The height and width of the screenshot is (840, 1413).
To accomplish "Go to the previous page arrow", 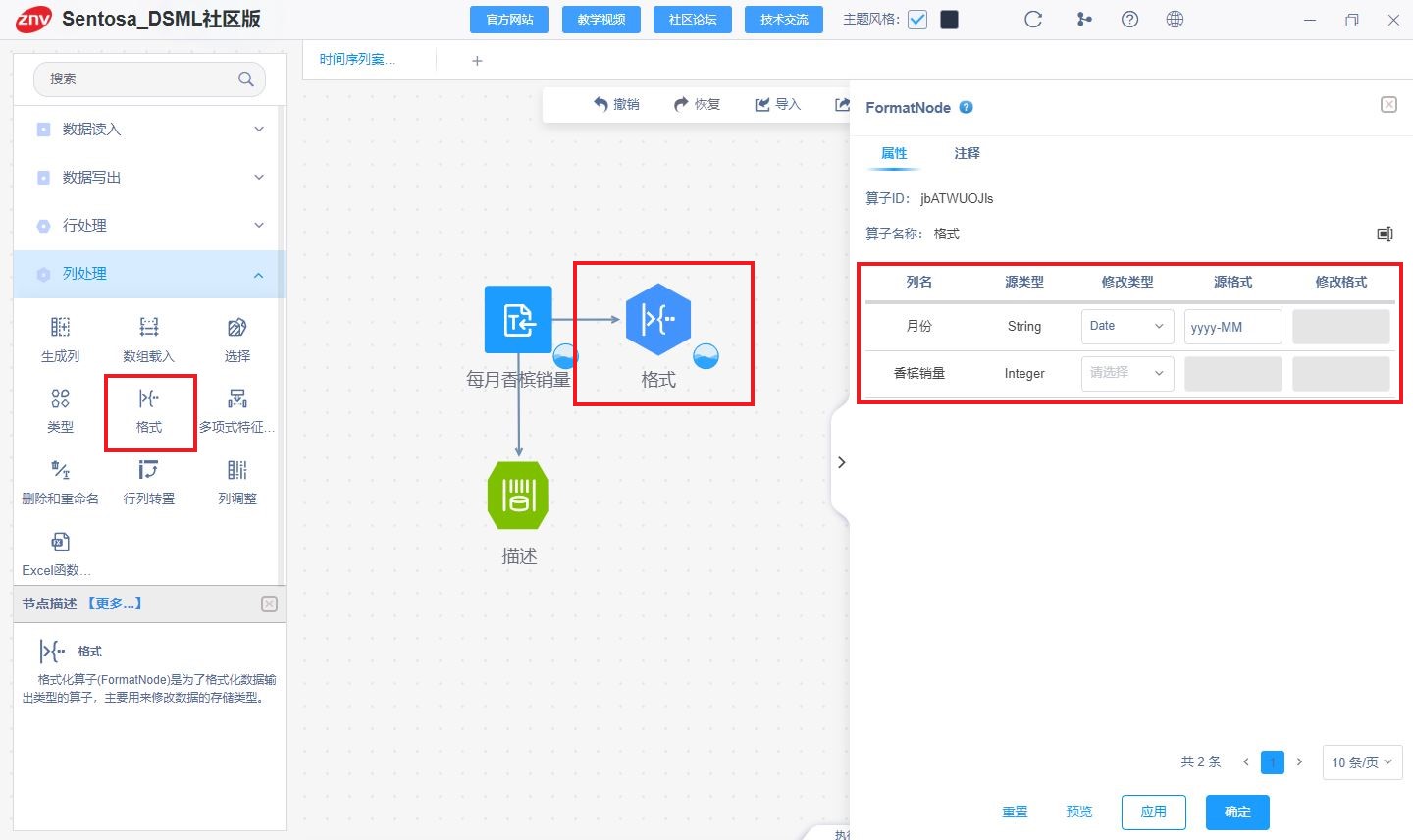I will tap(1245, 762).
